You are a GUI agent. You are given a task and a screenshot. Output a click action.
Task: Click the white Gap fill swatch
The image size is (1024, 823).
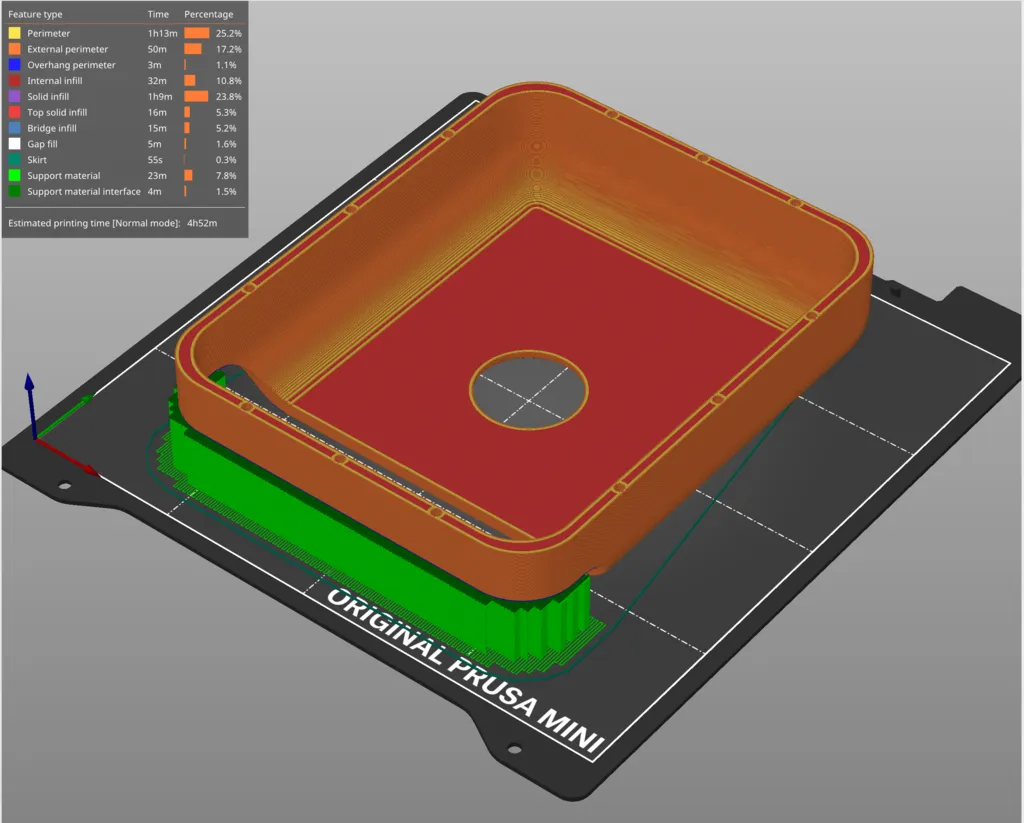coord(14,144)
